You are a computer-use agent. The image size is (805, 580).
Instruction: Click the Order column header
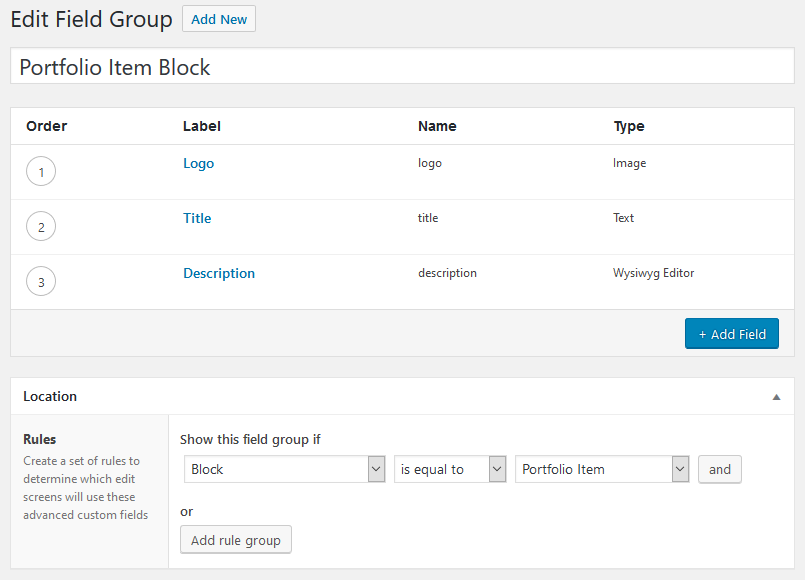coord(46,126)
